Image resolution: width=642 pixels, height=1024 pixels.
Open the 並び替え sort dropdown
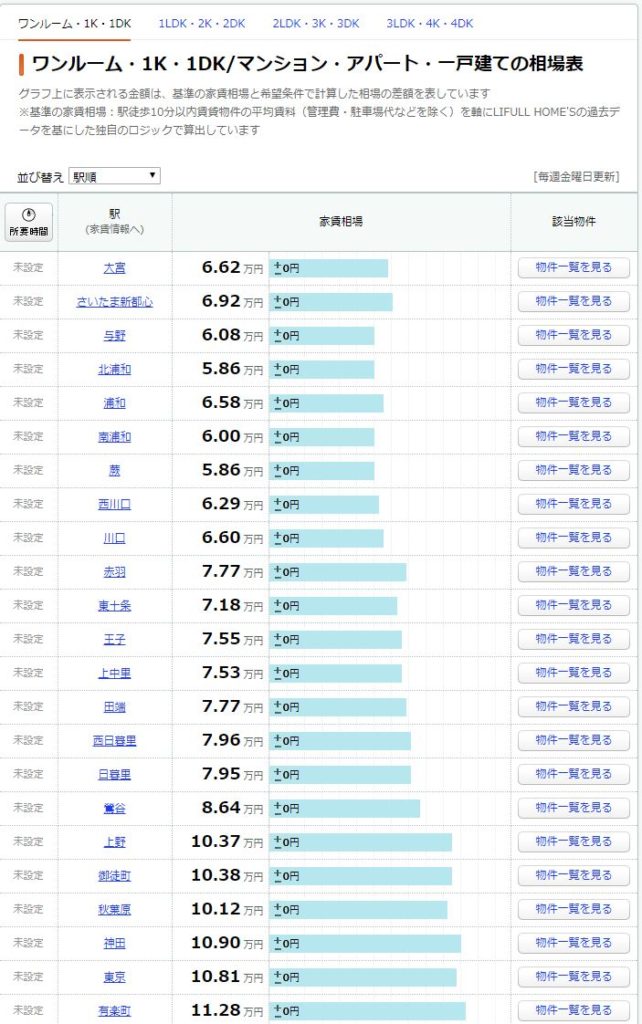pos(115,177)
